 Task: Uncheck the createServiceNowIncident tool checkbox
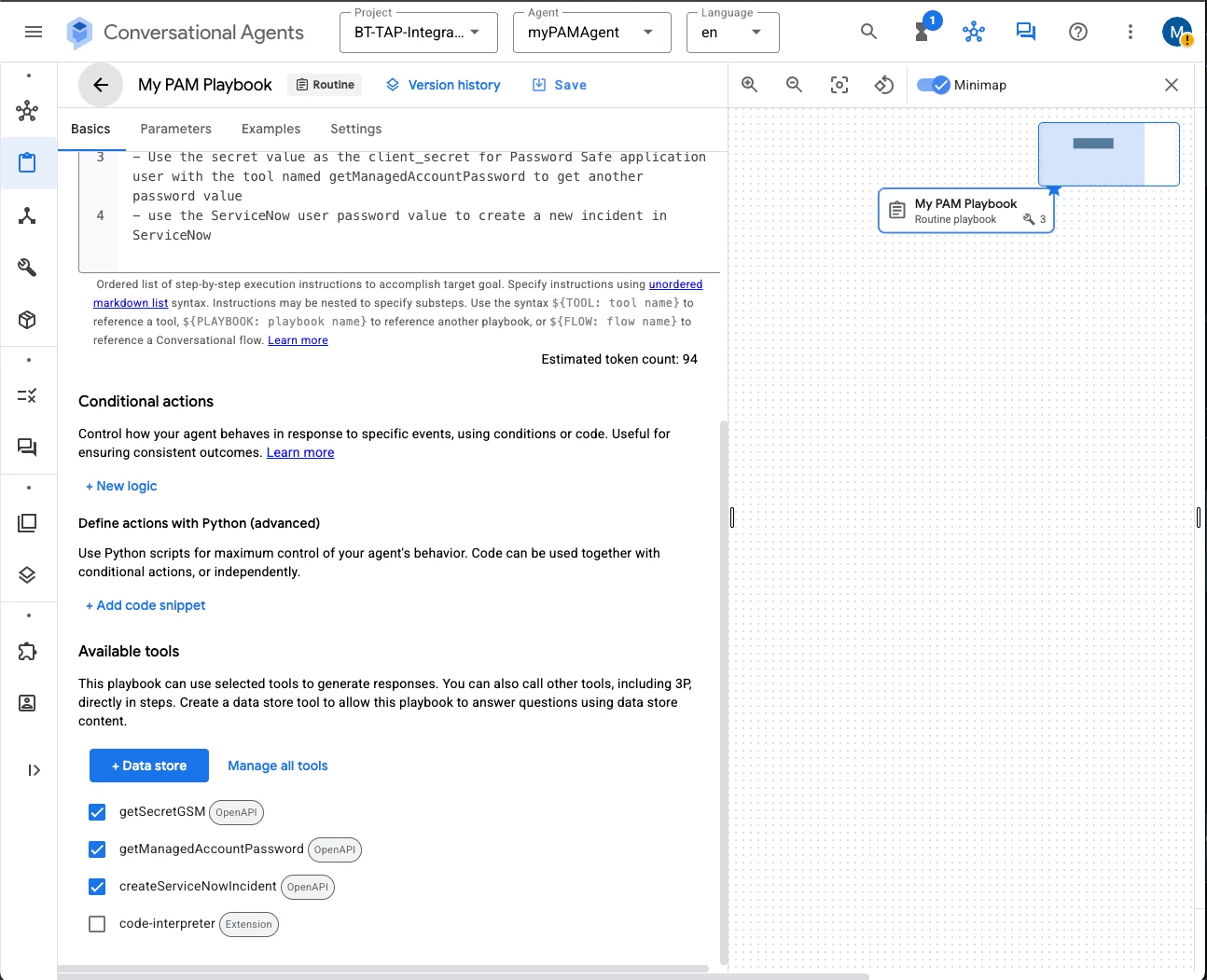tap(97, 887)
